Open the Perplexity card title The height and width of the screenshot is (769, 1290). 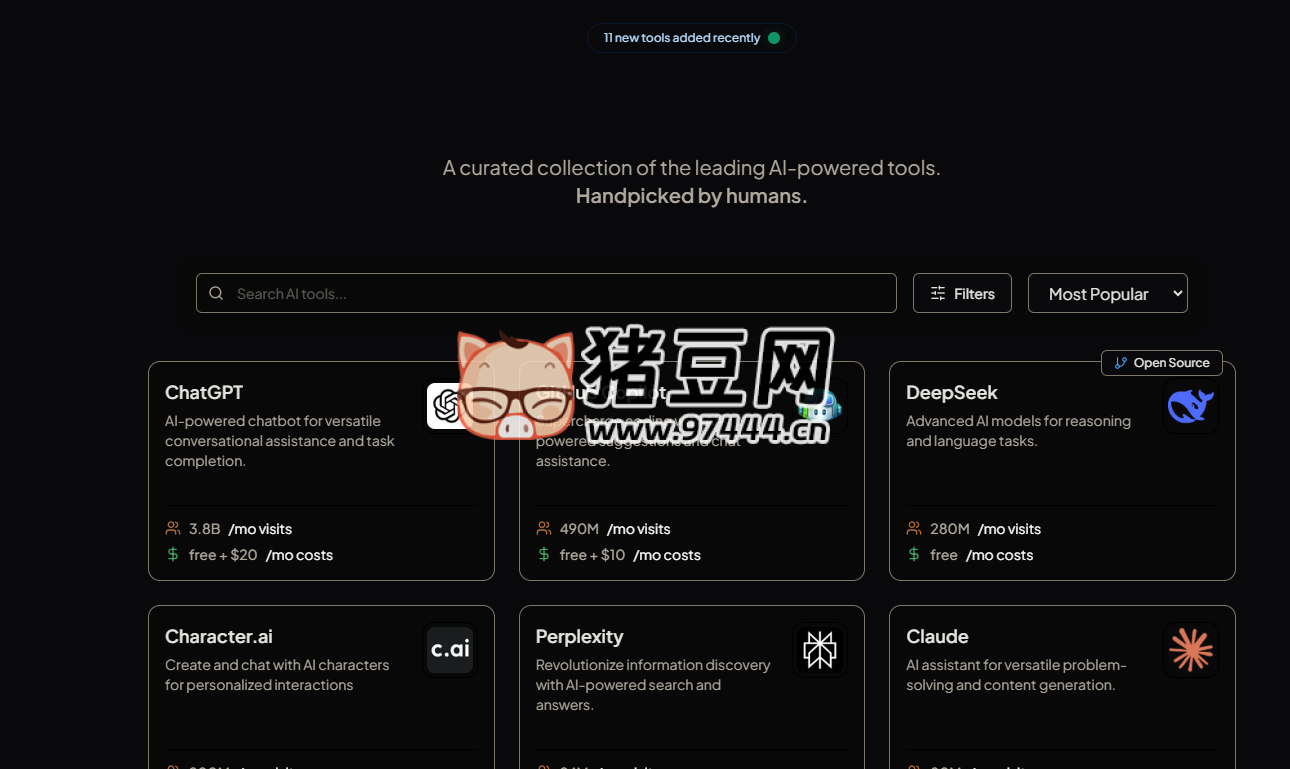pos(579,636)
